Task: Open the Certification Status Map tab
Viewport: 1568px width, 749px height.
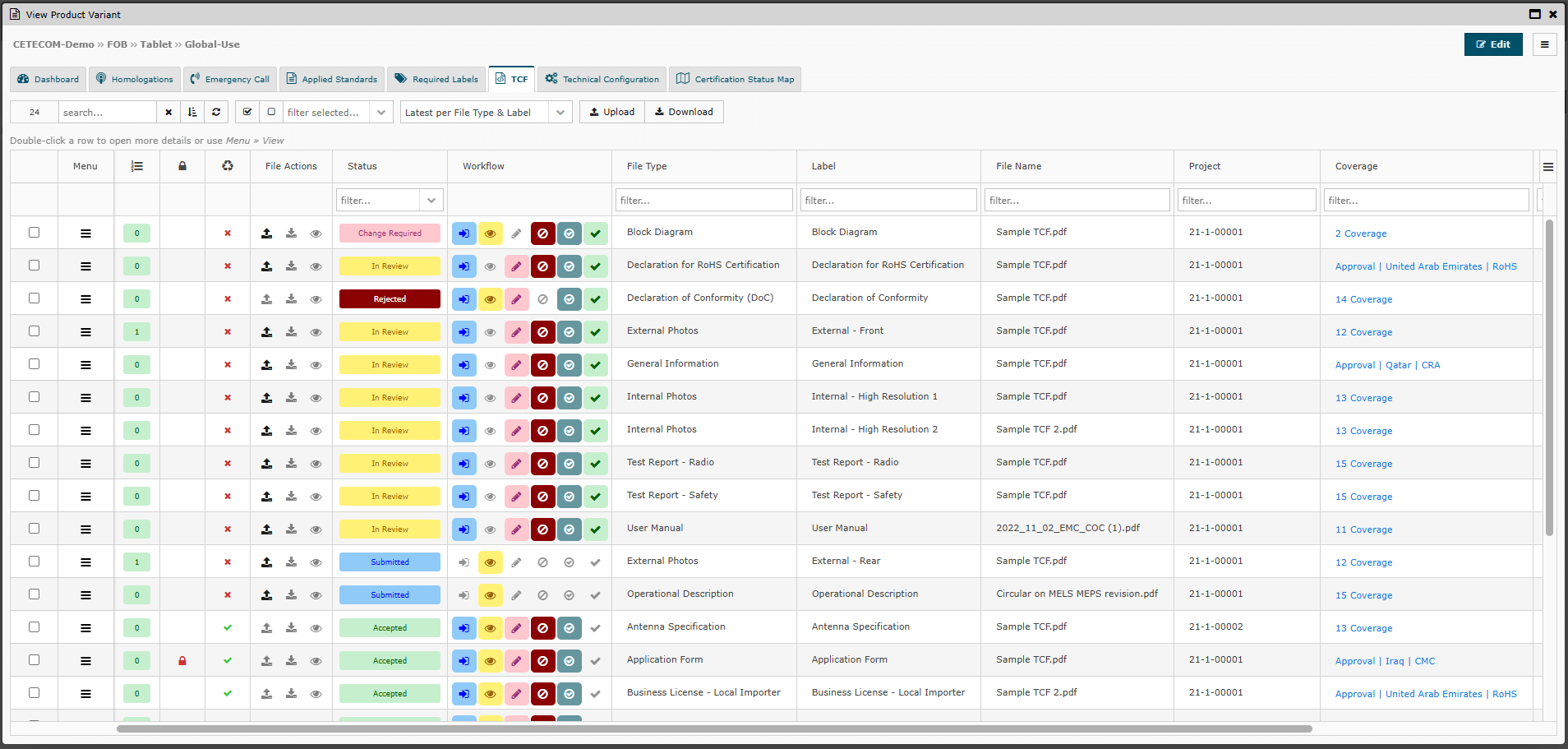Action: pyautogui.click(x=736, y=79)
